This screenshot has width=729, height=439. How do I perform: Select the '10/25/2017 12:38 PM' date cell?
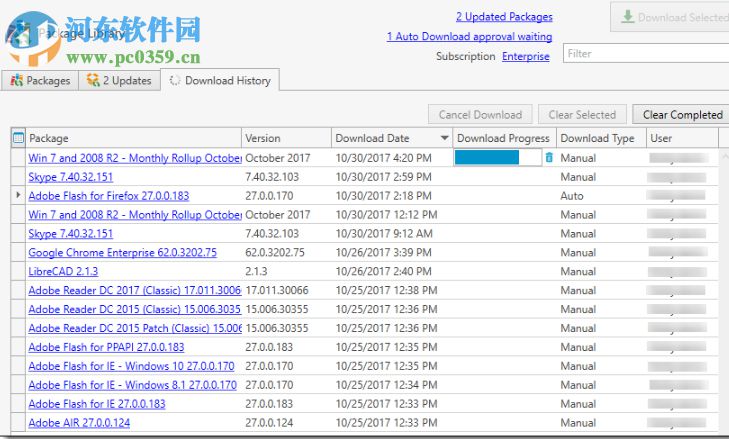[392, 290]
